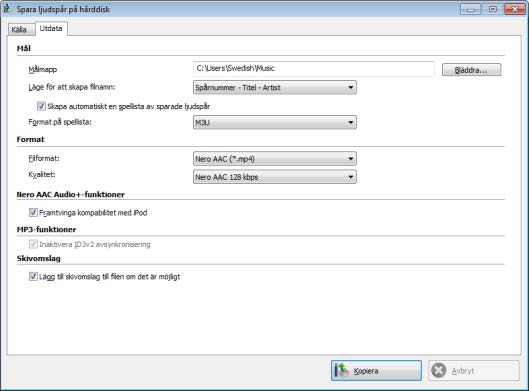Maximize the Spara ljudspår window
This screenshot has height=391, width=529.
[x=493, y=9]
